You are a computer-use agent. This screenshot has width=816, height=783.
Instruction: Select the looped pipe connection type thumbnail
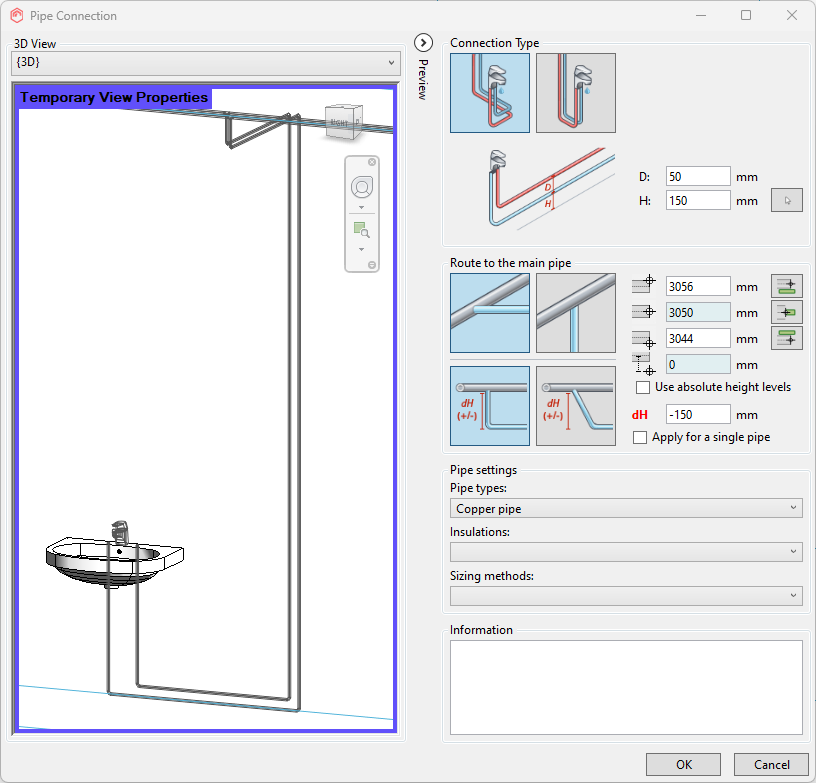coord(490,93)
